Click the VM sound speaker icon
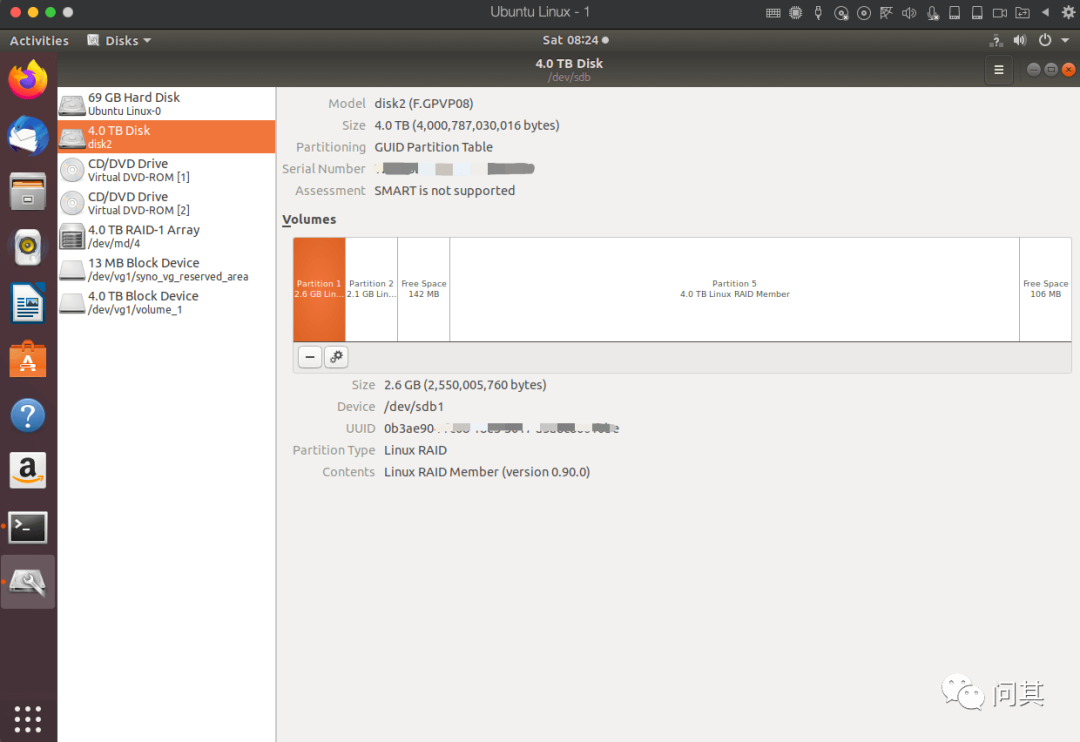1080x742 pixels. point(909,12)
